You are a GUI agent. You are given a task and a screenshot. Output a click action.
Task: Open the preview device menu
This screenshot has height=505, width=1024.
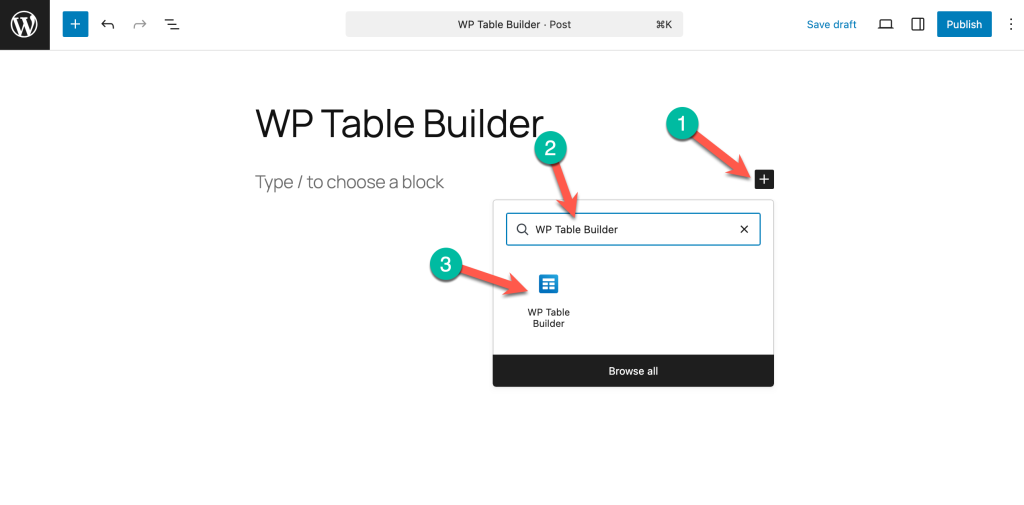885,24
